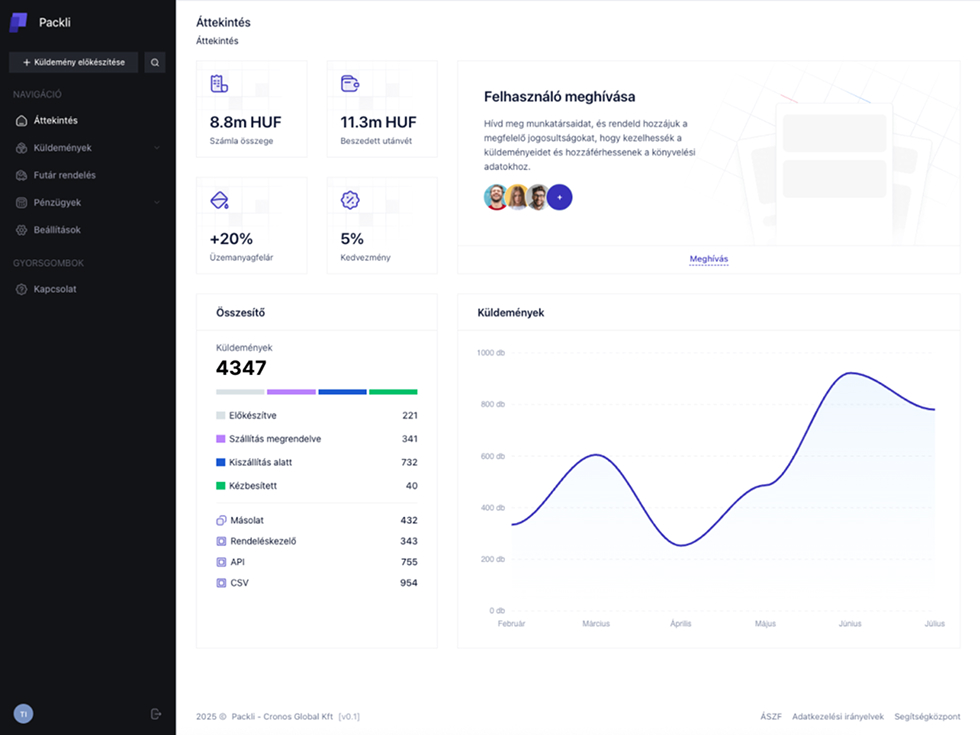
Task: Click the search icon beside Küldemény előkészítése
Action: [155, 62]
